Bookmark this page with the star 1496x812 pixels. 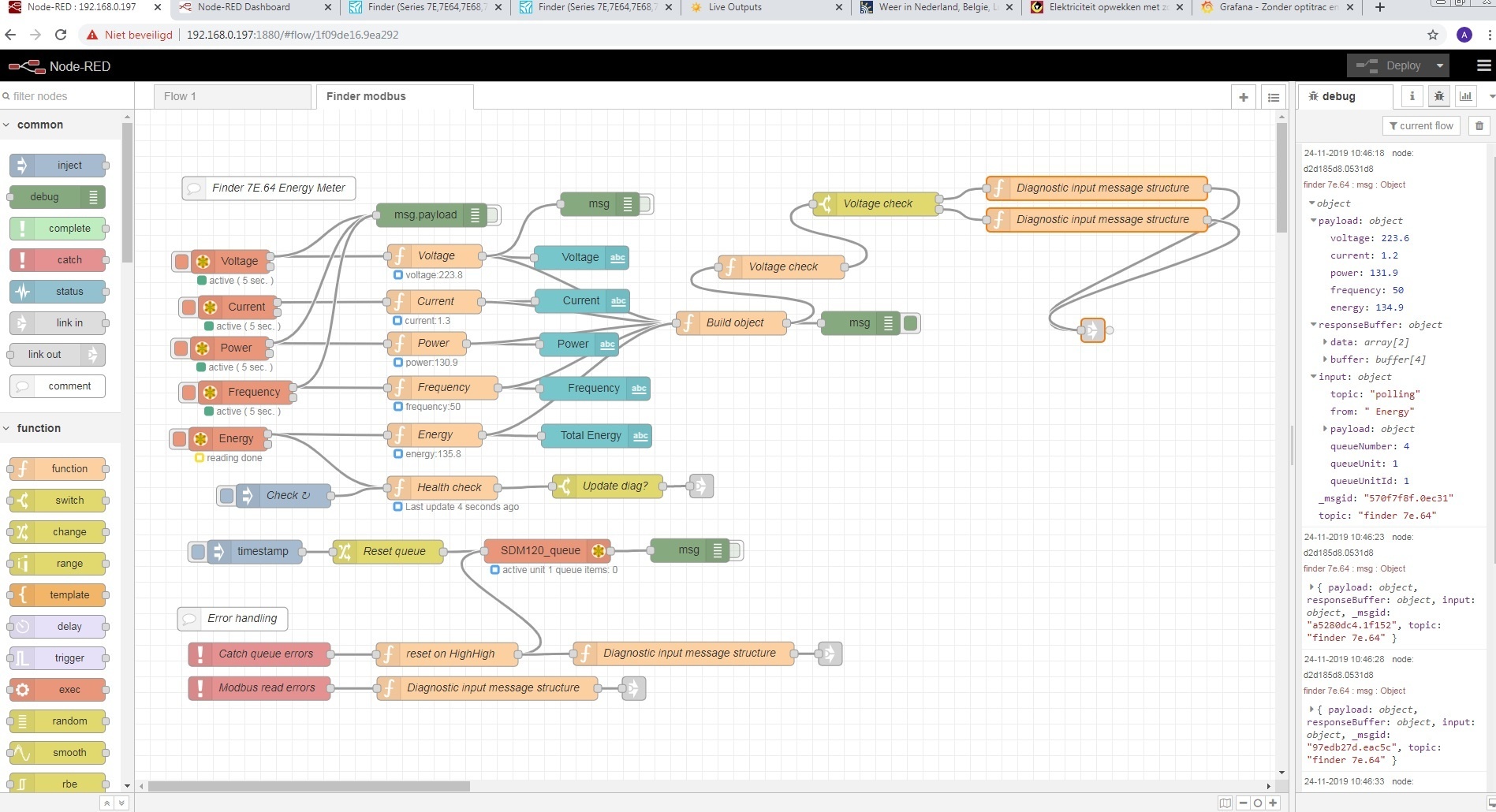point(1433,35)
